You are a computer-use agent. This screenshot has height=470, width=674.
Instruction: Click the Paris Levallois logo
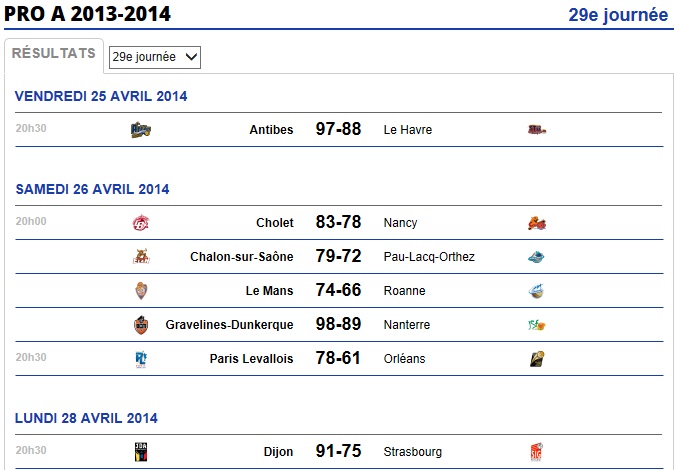(141, 359)
